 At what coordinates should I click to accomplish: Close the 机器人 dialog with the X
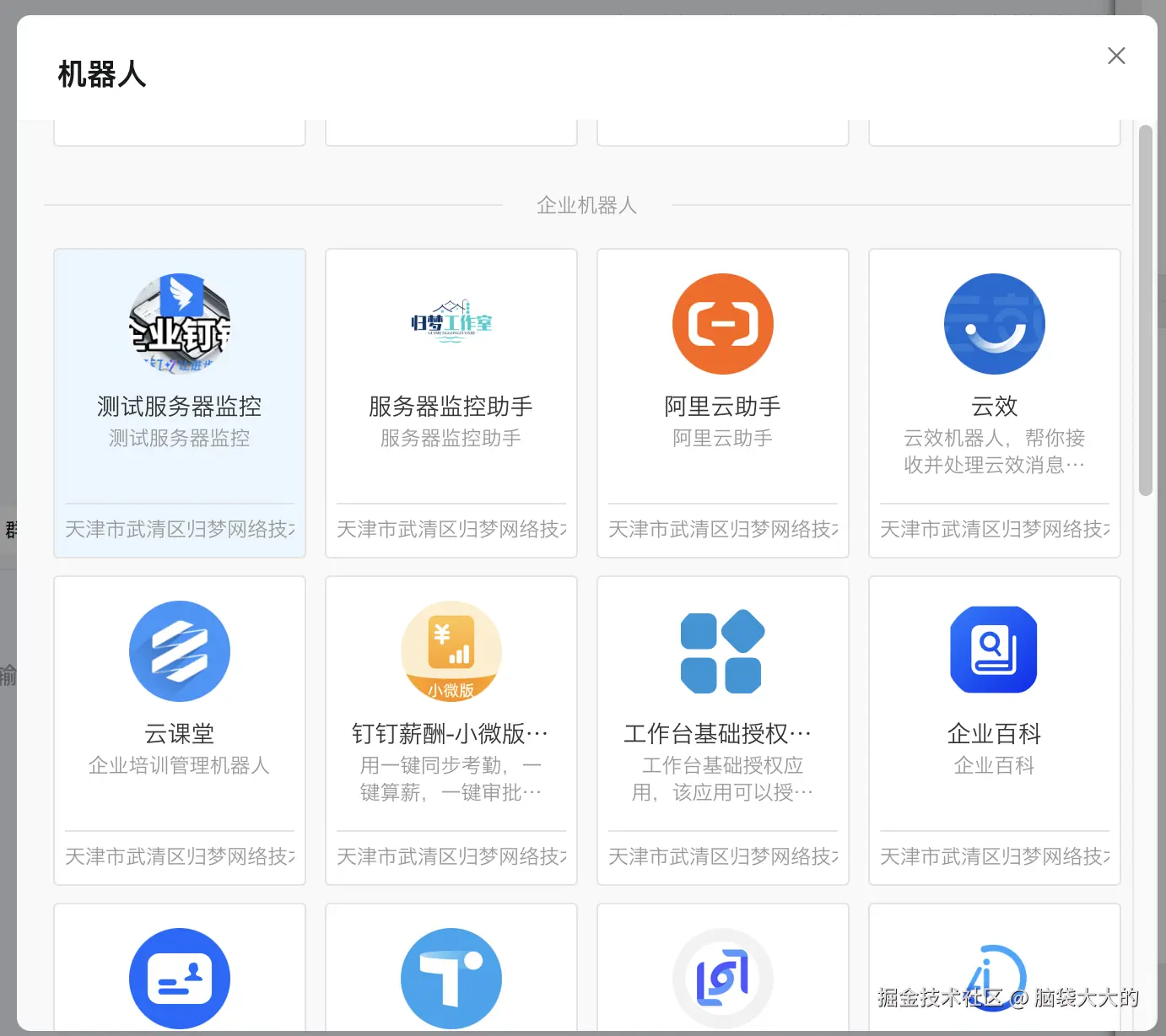(1116, 56)
